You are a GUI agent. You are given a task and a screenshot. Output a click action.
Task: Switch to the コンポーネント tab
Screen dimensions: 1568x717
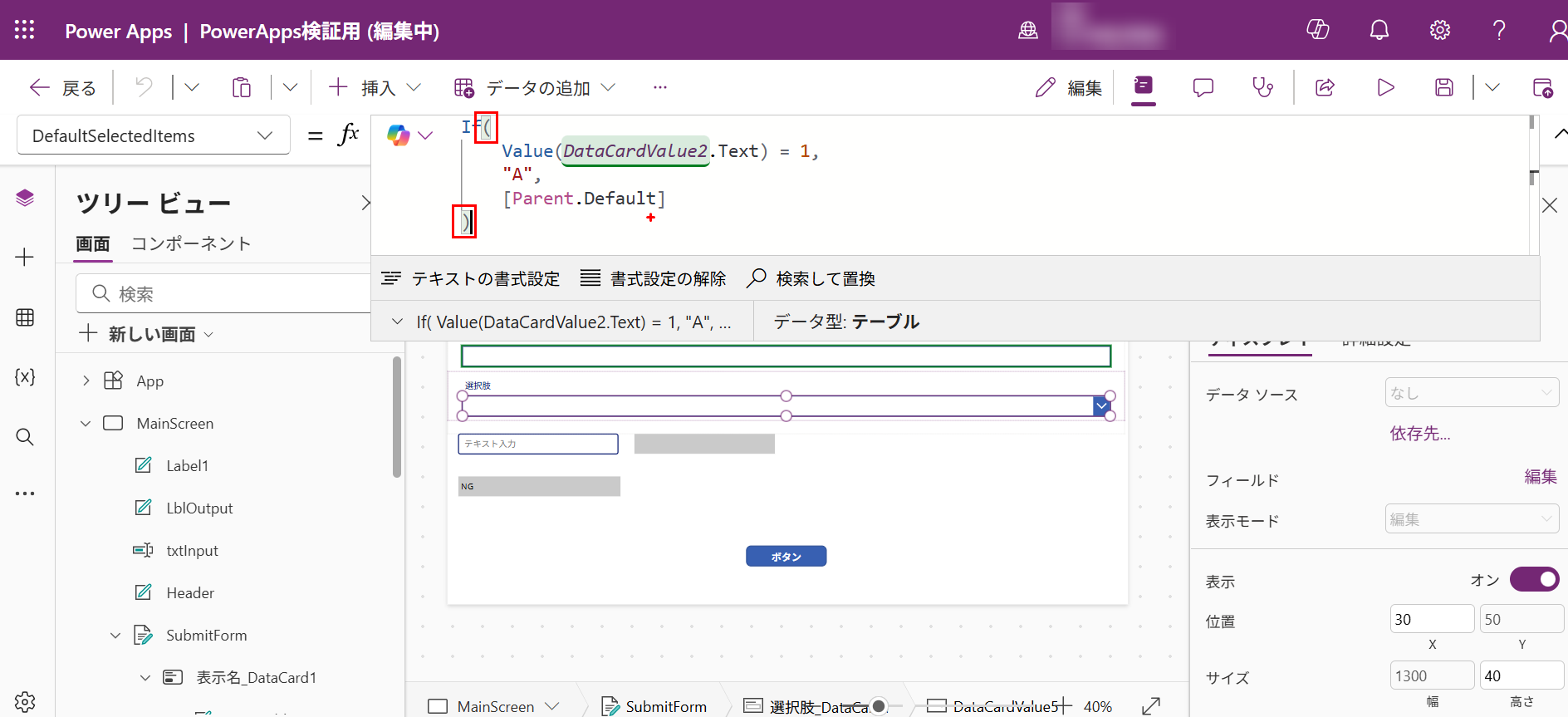point(191,243)
